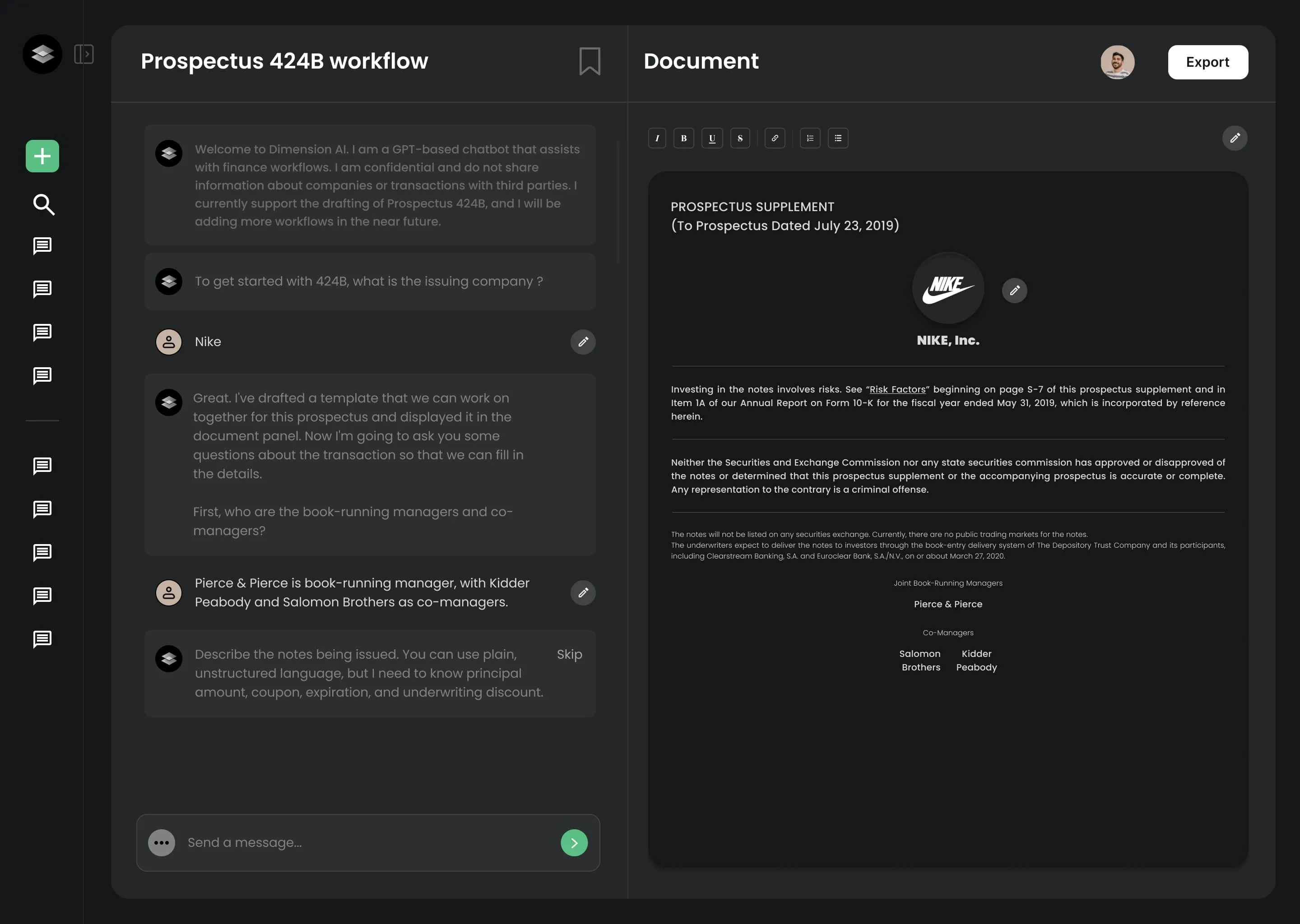Skip the notes description question
The width and height of the screenshot is (1300, 924).
569,654
